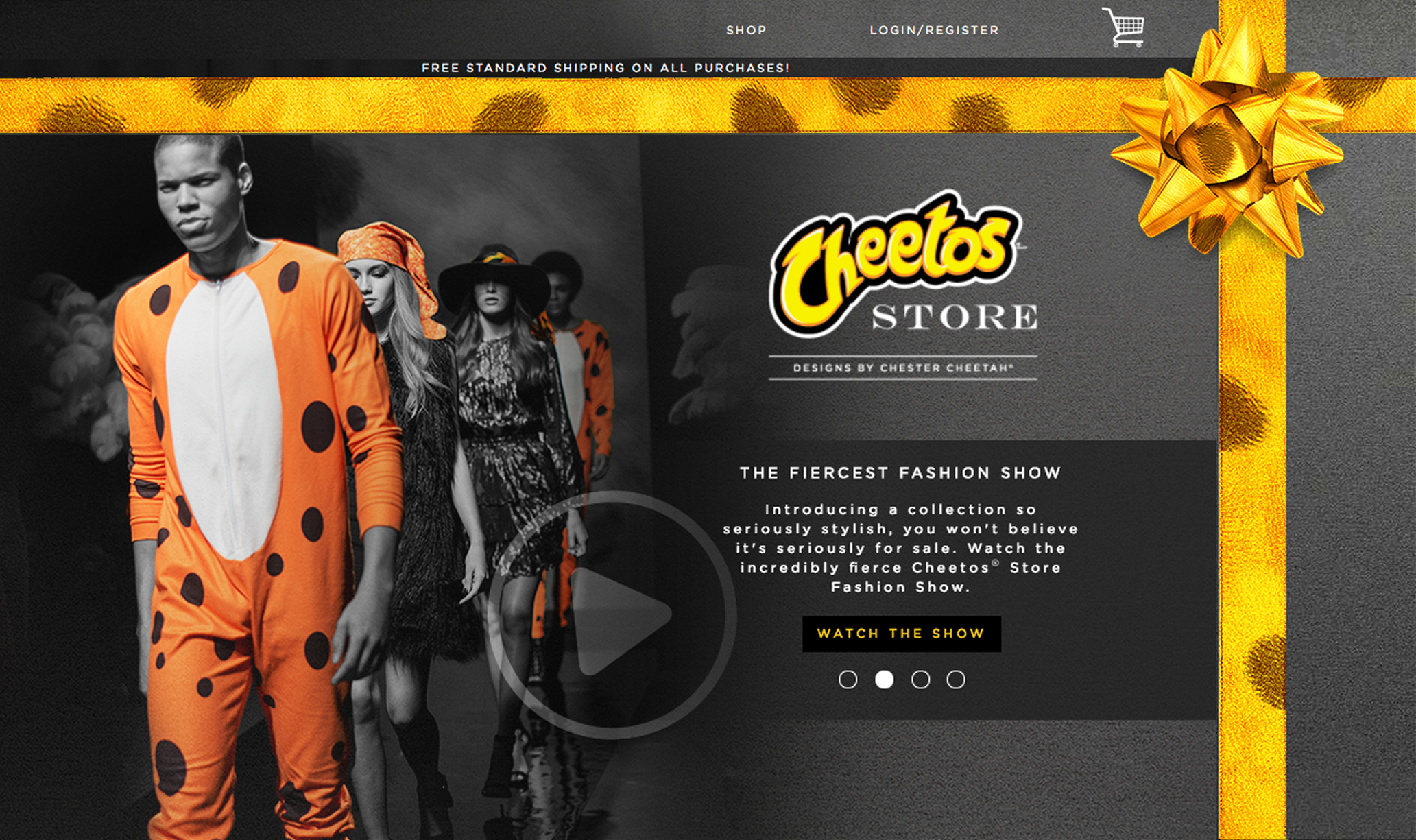Jump to the fourth carousel slide dot
This screenshot has width=1416, height=840.
pyautogui.click(x=956, y=680)
